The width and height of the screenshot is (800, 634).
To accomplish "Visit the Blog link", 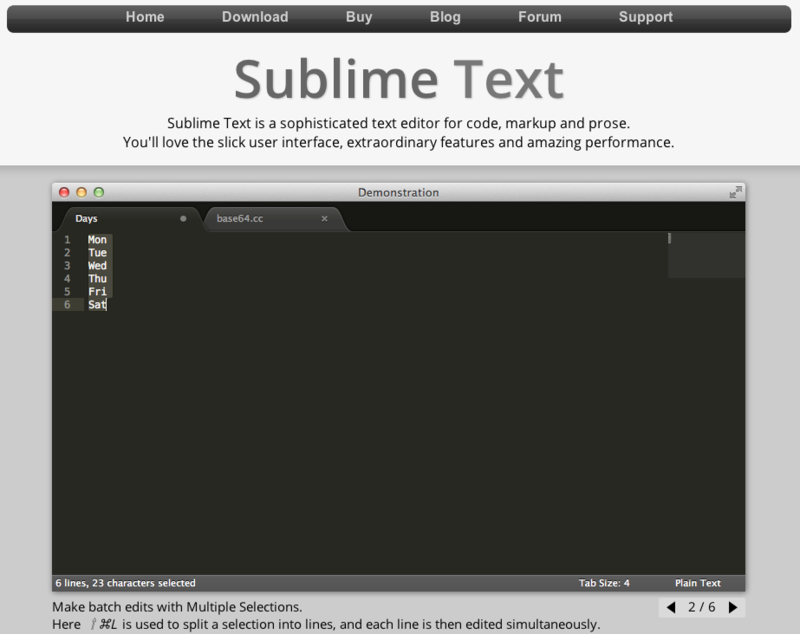I will click(445, 17).
